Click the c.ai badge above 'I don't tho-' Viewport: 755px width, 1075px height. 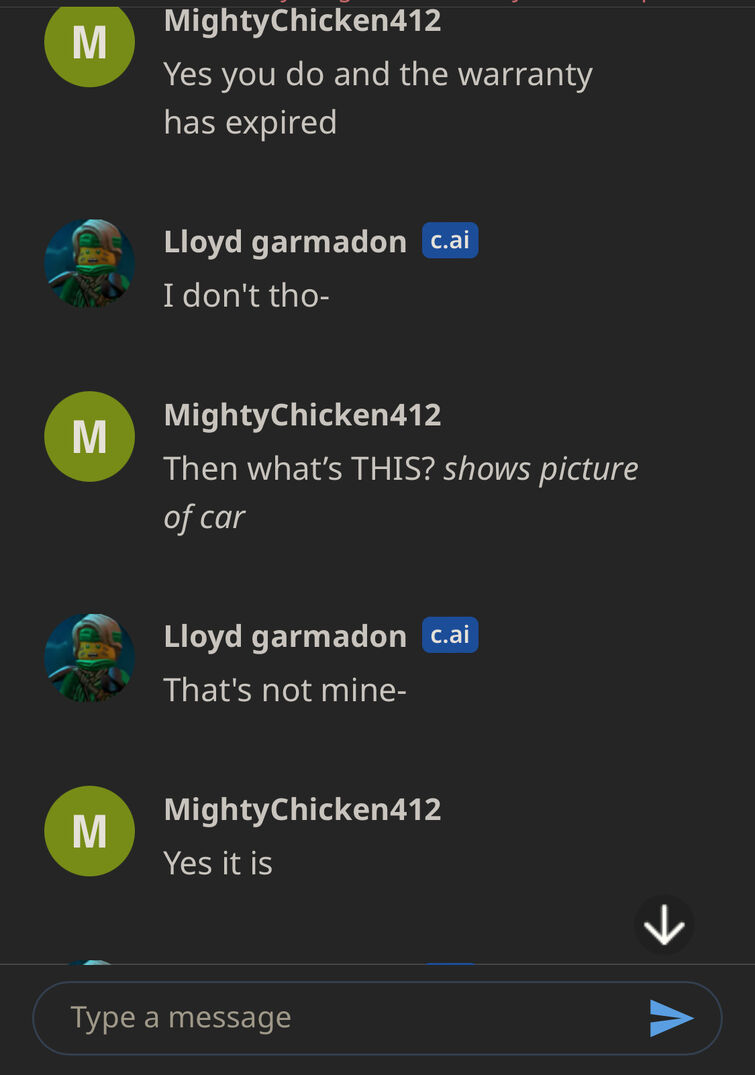pyautogui.click(x=450, y=241)
